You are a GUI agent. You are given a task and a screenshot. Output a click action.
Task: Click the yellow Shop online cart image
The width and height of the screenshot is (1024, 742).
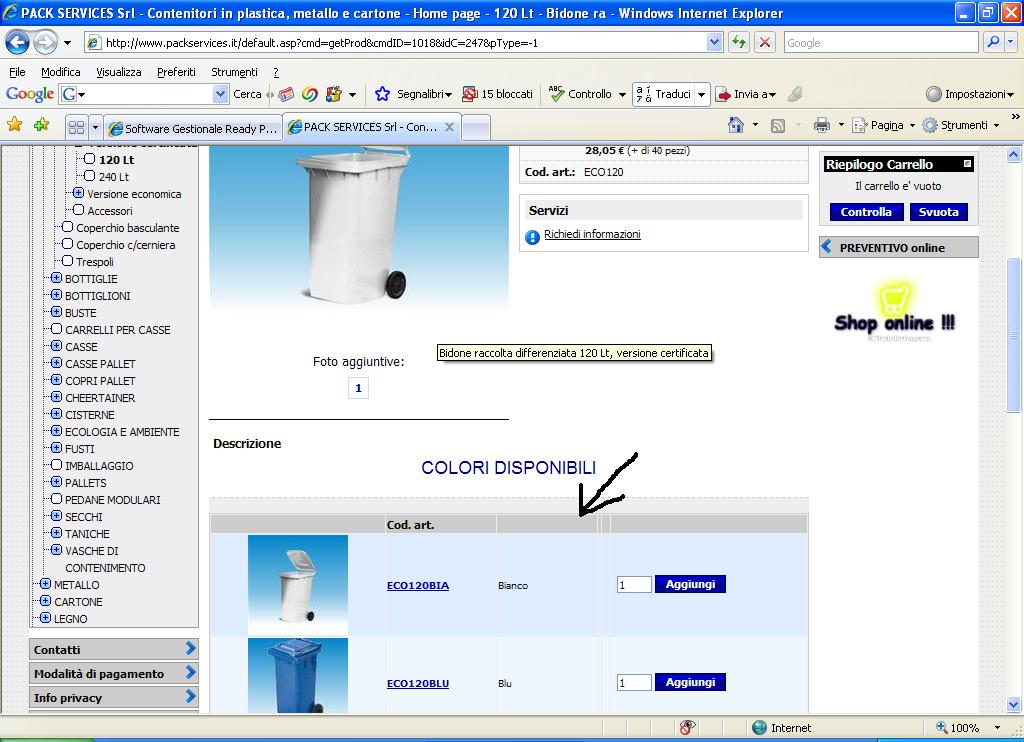point(895,312)
